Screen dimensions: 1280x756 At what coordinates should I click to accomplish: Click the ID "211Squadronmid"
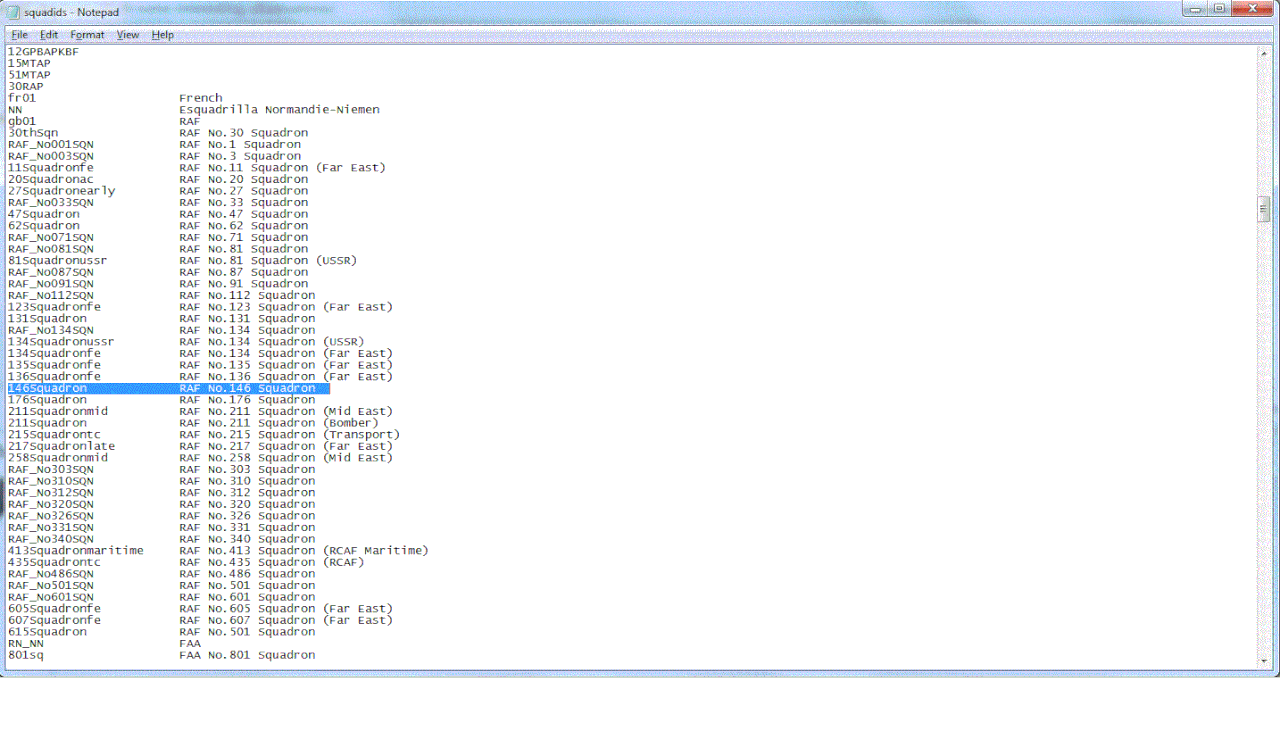coord(58,411)
